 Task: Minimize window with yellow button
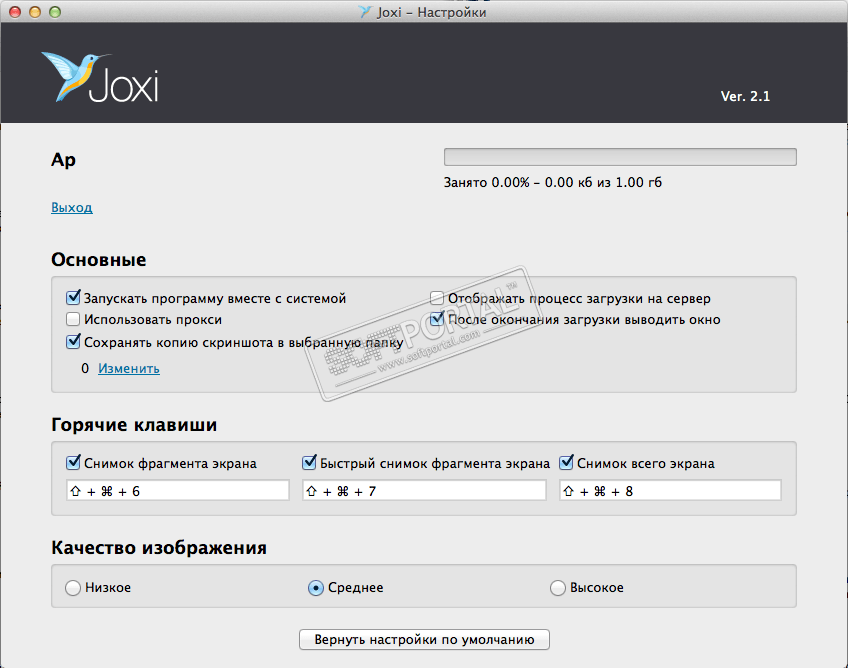coord(35,12)
